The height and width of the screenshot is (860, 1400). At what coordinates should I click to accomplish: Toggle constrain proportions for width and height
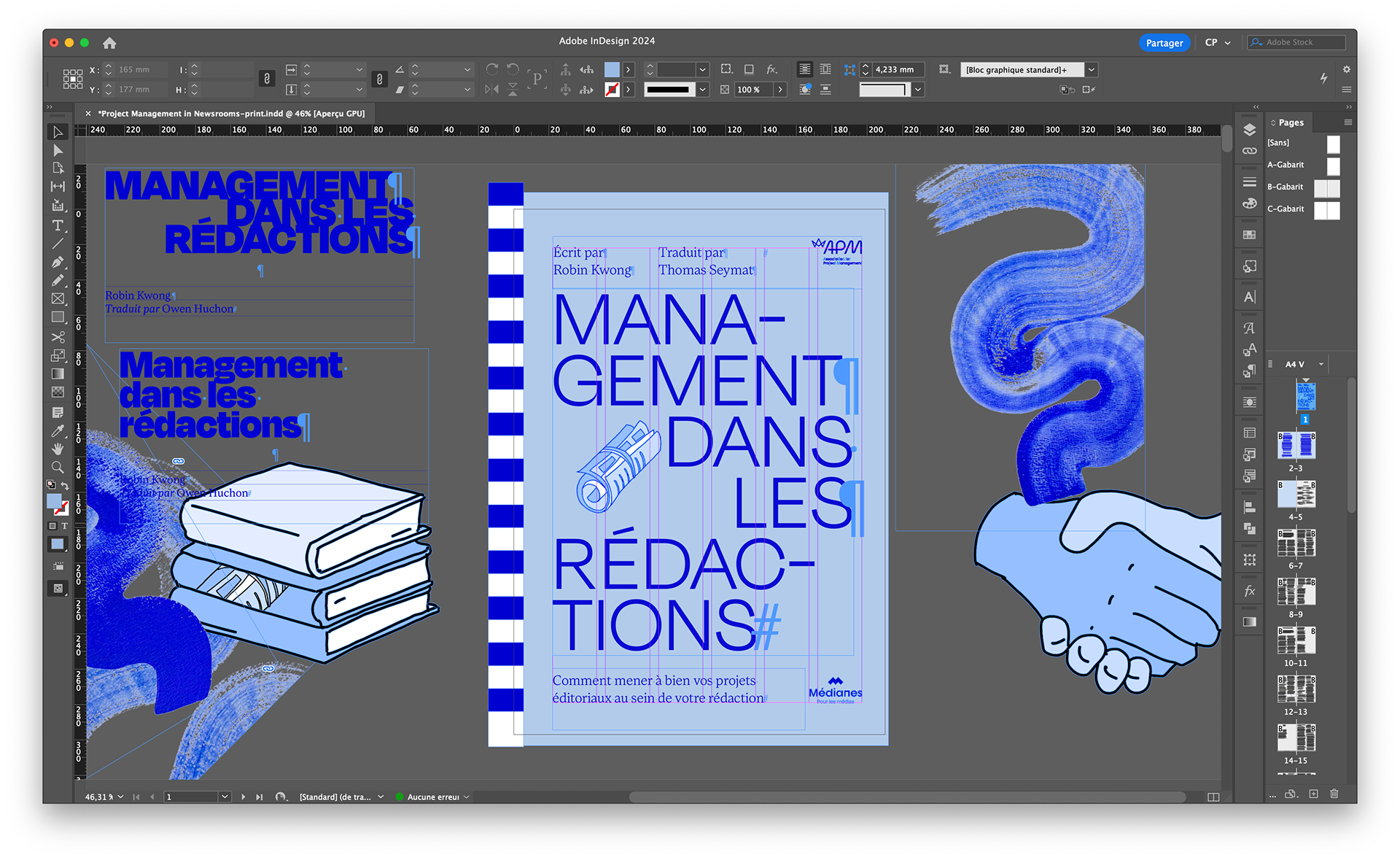tap(267, 79)
